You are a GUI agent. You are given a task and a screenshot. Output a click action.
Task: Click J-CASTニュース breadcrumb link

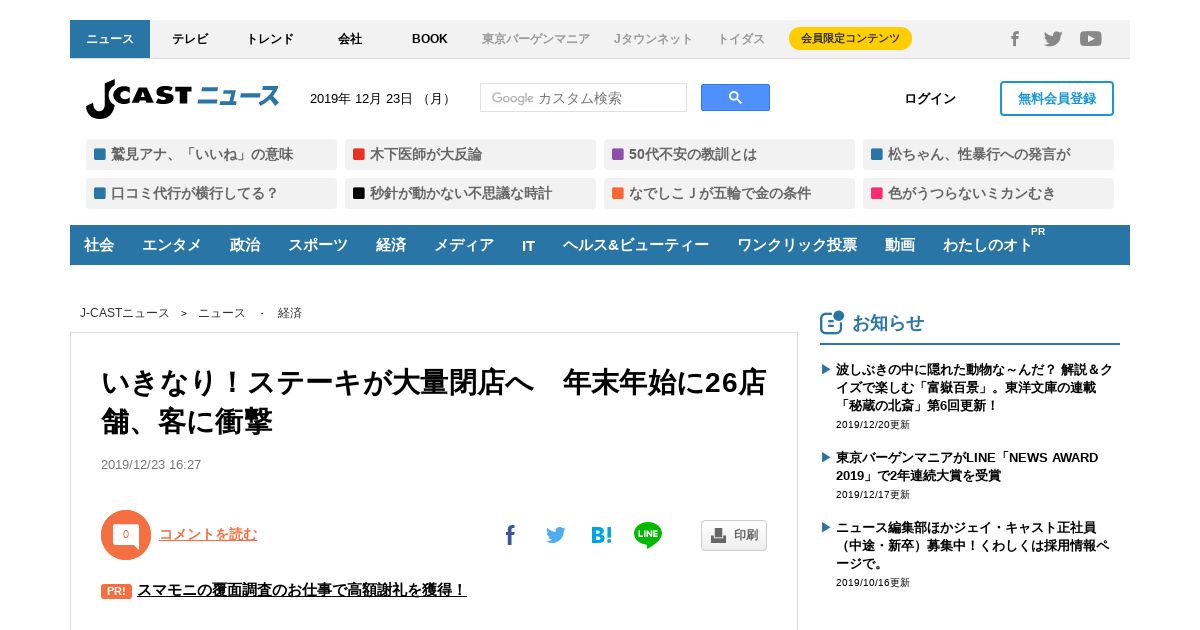(x=125, y=313)
